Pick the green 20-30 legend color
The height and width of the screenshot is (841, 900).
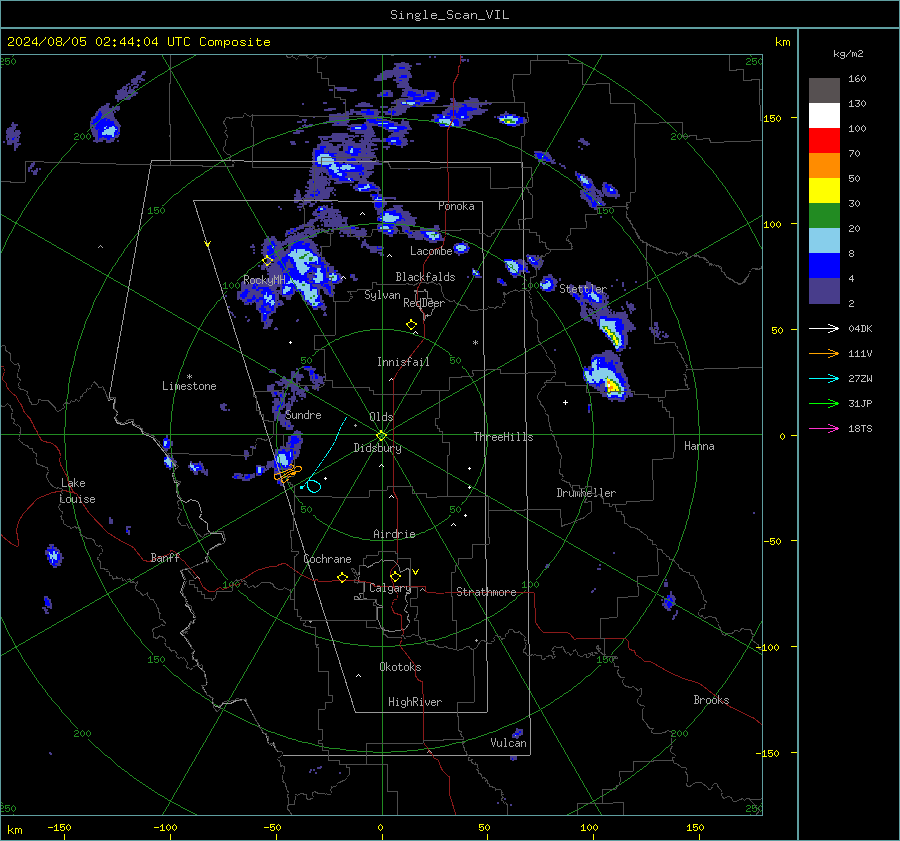(824, 216)
